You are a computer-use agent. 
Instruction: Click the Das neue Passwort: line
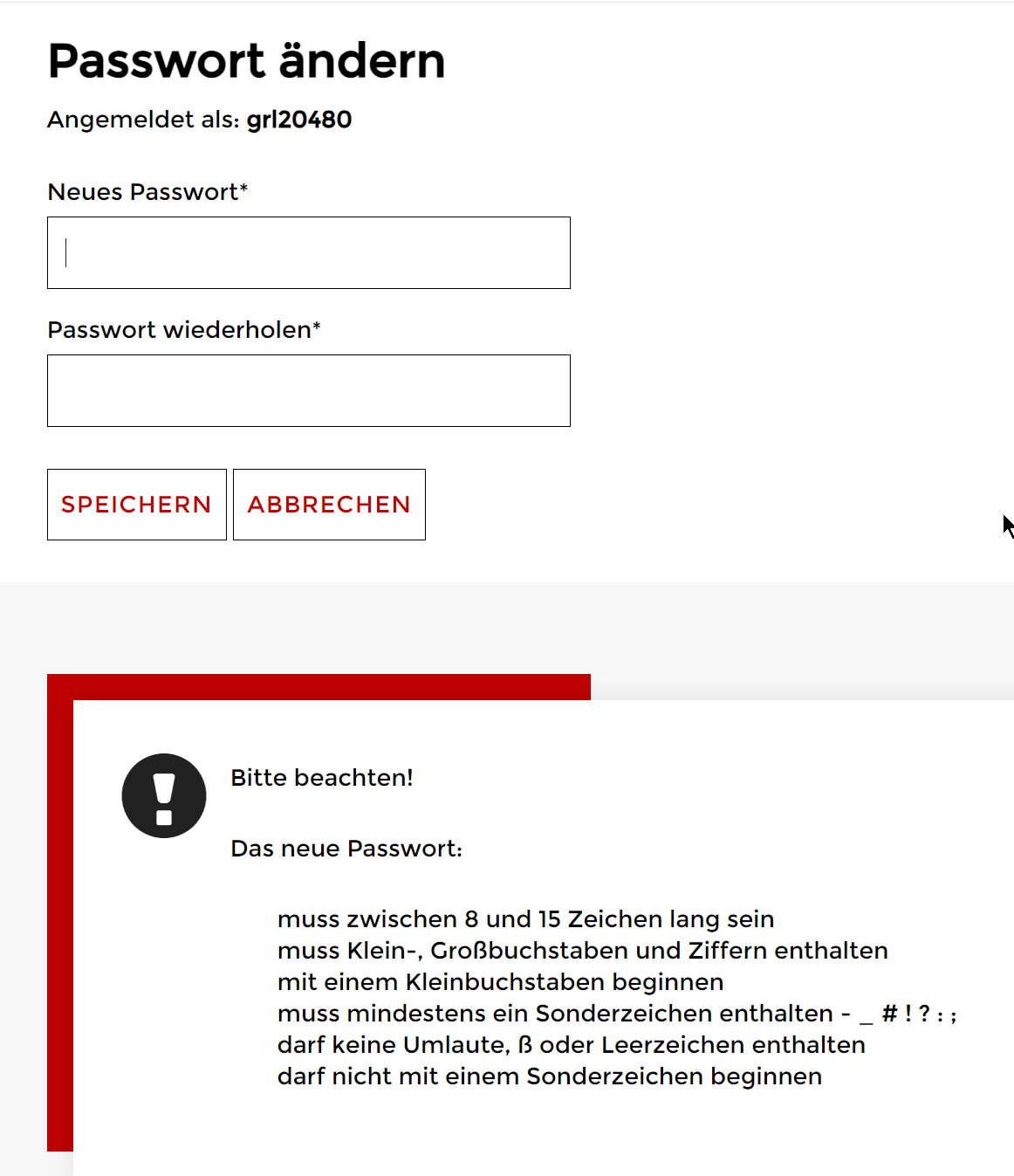346,849
